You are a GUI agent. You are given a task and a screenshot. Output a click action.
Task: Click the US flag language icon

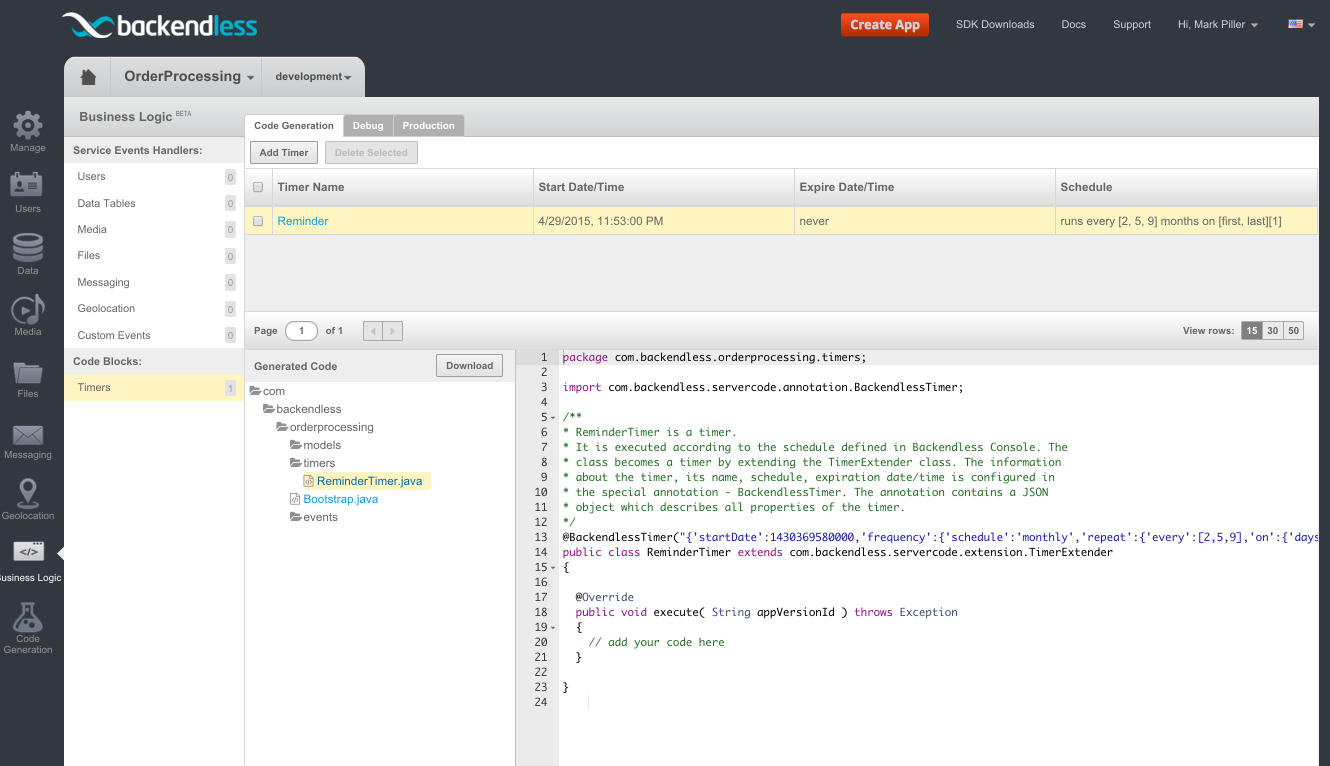[1295, 24]
